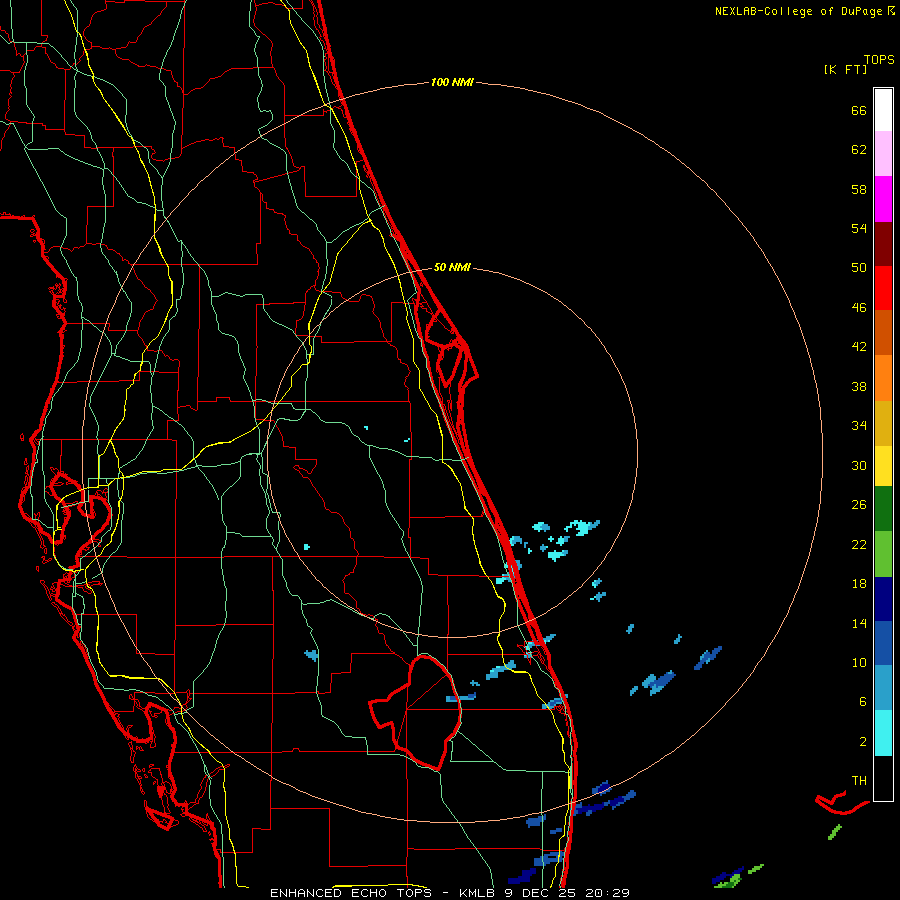Click the NEXLAB-College of DuPage credit text
This screenshot has width=900, height=900.
799,11
